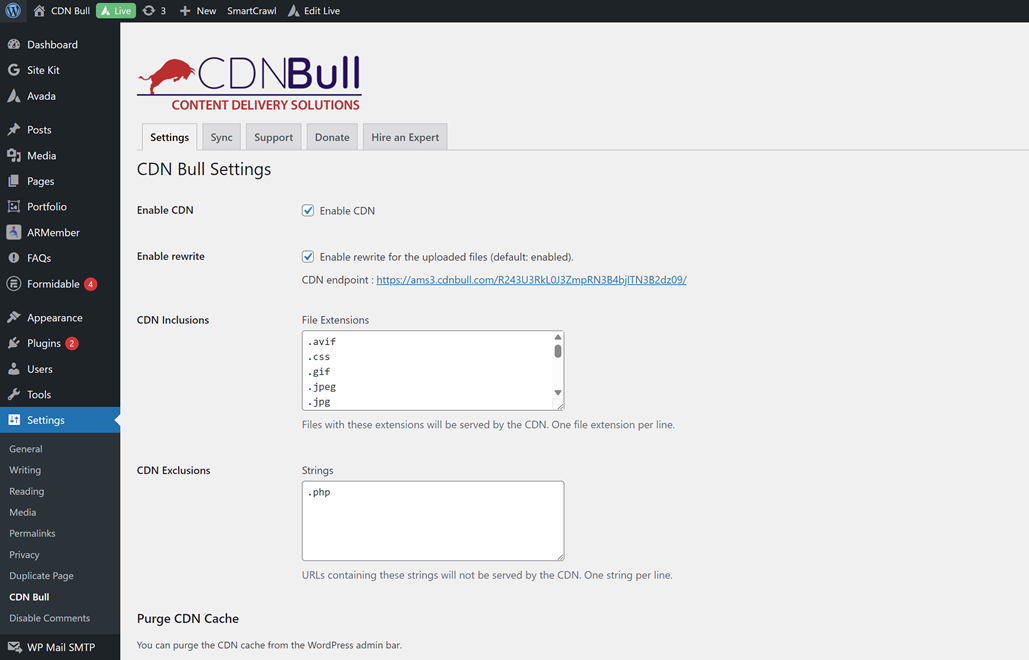Click the WordPress logo icon
Image resolution: width=1029 pixels, height=660 pixels.
[13, 10]
